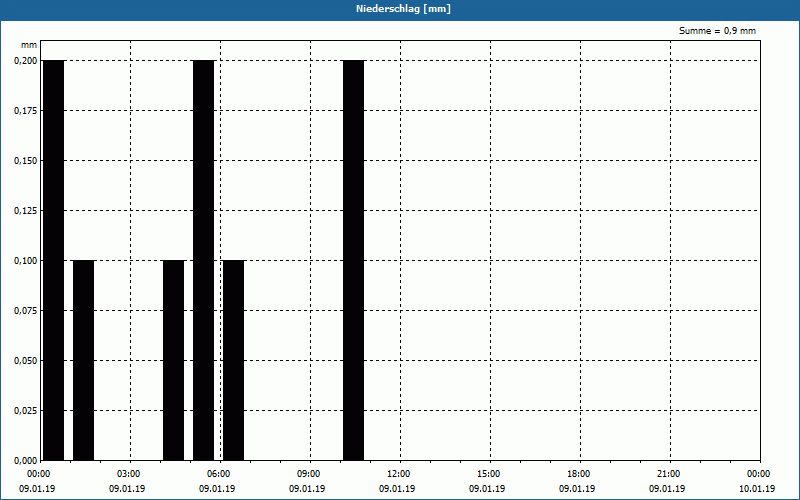Click the Niederschlag [mm] chart title

[x=403, y=9]
